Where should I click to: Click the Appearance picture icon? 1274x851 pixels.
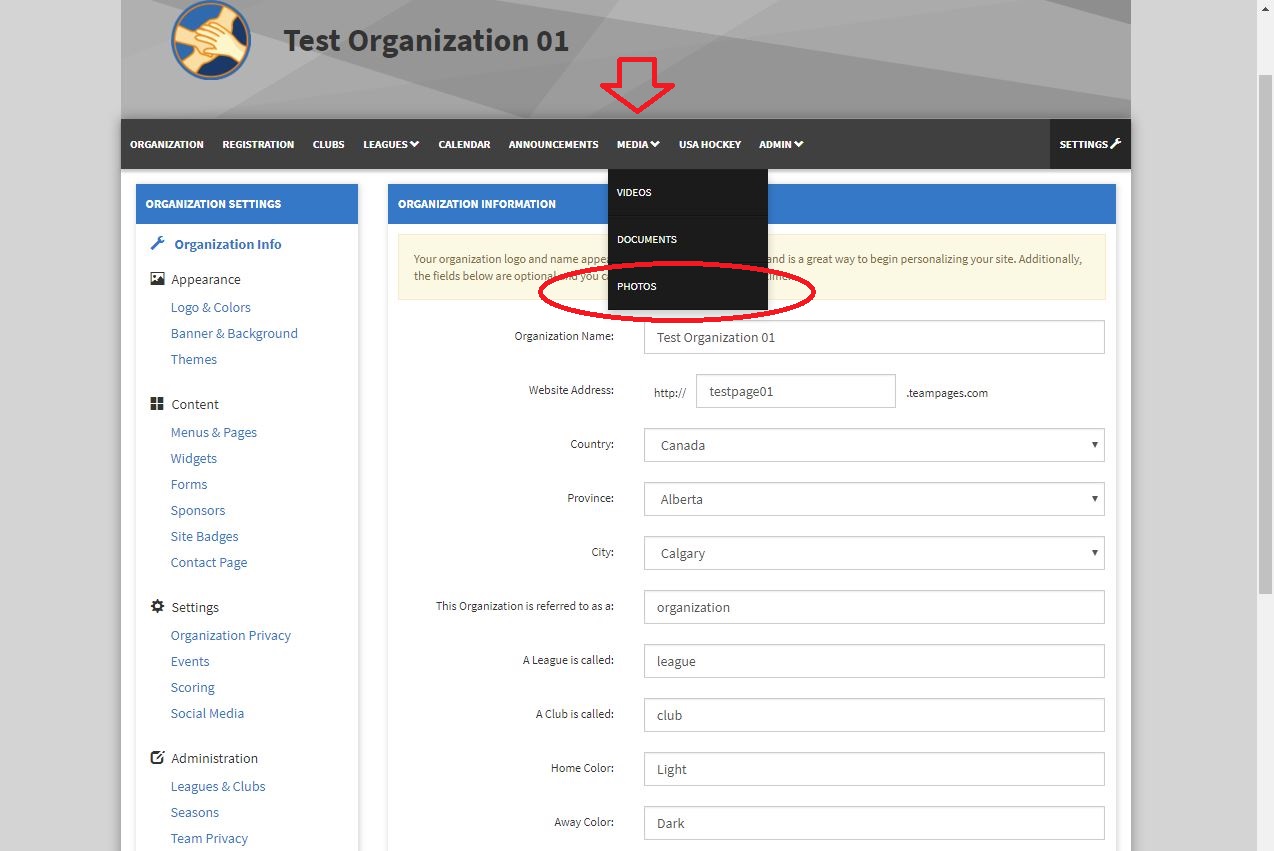pos(157,279)
